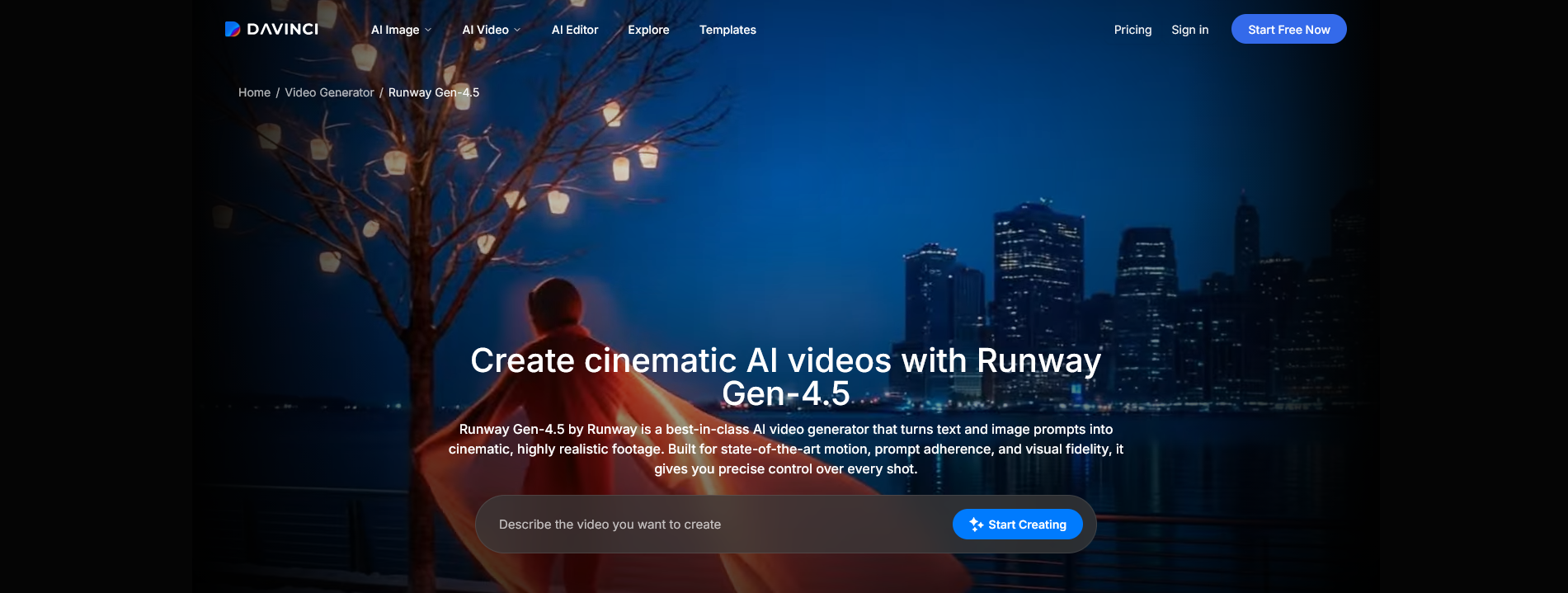The width and height of the screenshot is (1568, 593).
Task: Open the AI Video menu
Action: (485, 30)
